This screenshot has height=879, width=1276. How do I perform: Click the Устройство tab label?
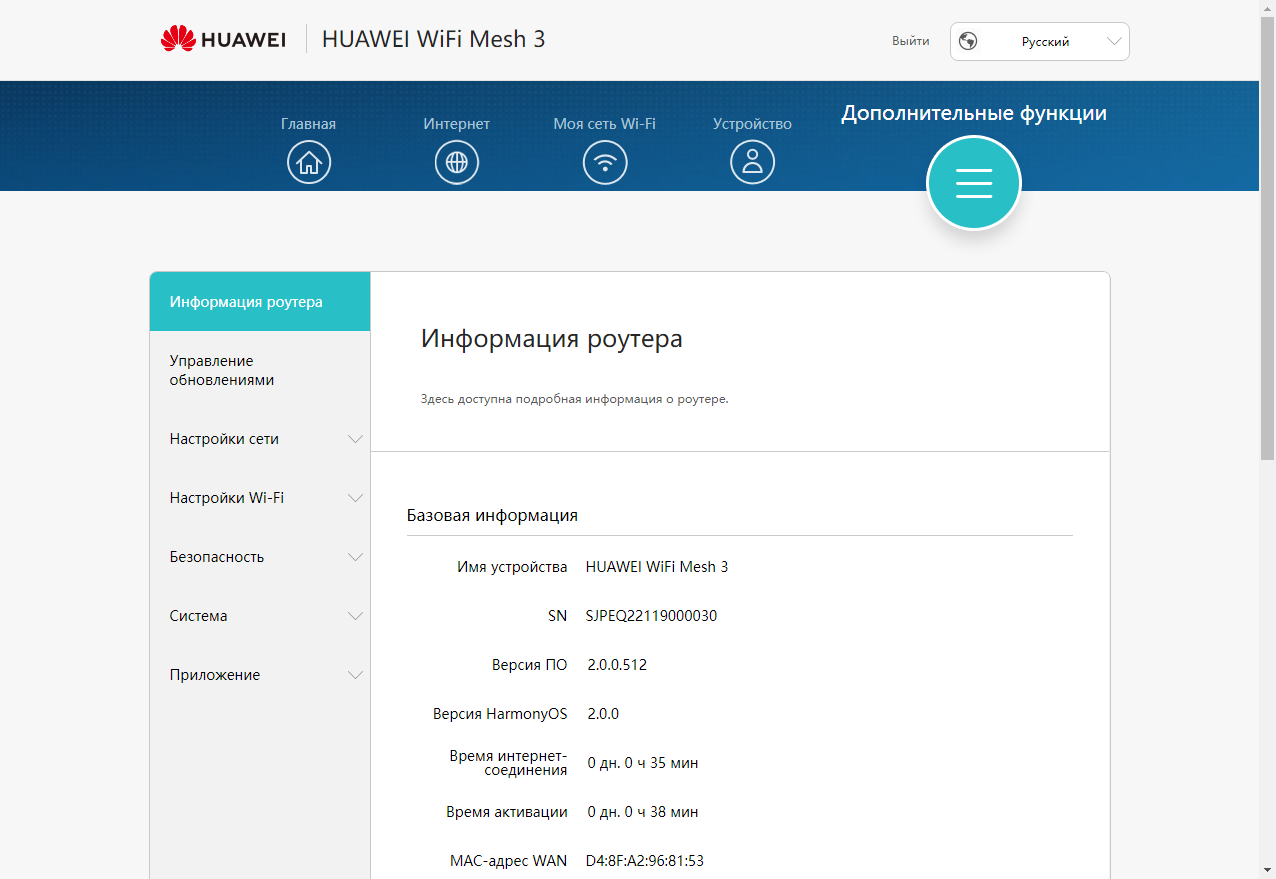coord(752,124)
